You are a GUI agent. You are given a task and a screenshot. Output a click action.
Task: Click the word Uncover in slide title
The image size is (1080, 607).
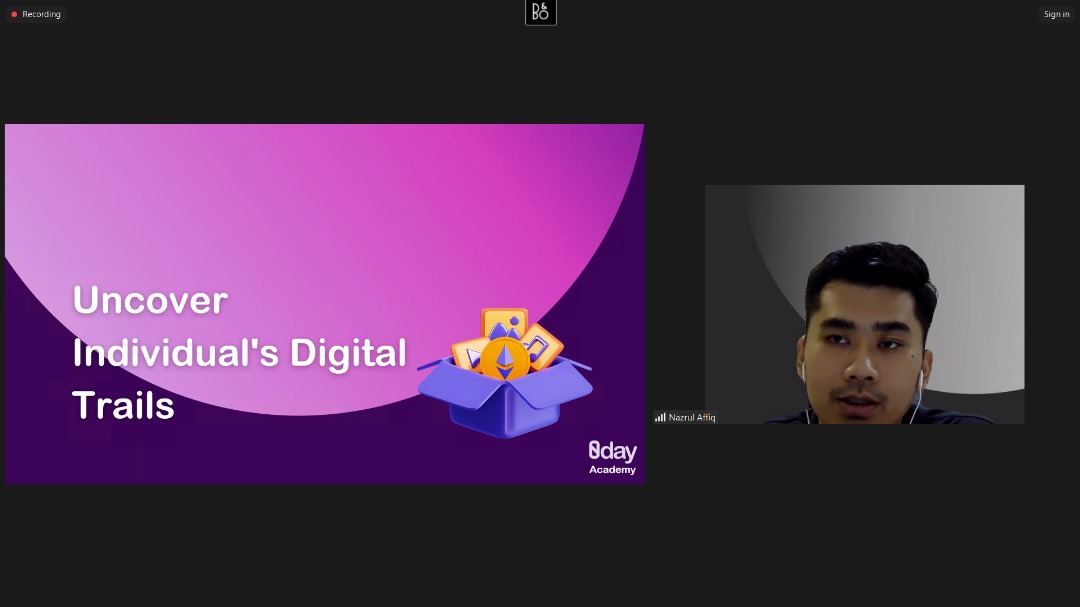(150, 300)
